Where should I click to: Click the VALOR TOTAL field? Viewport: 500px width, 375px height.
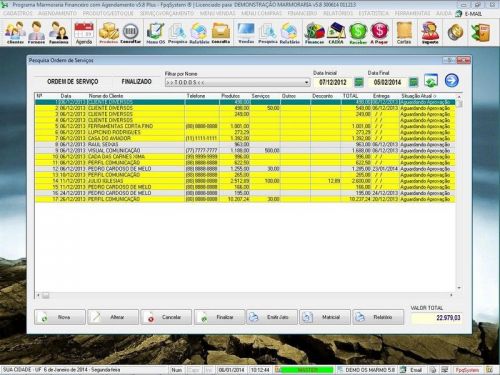pyautogui.click(x=436, y=318)
